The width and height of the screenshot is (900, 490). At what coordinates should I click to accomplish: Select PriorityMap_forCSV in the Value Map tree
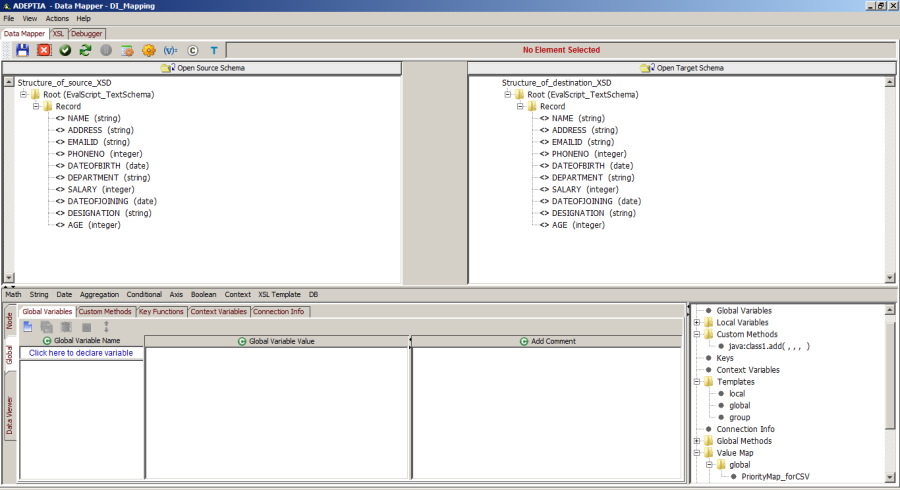click(775, 477)
